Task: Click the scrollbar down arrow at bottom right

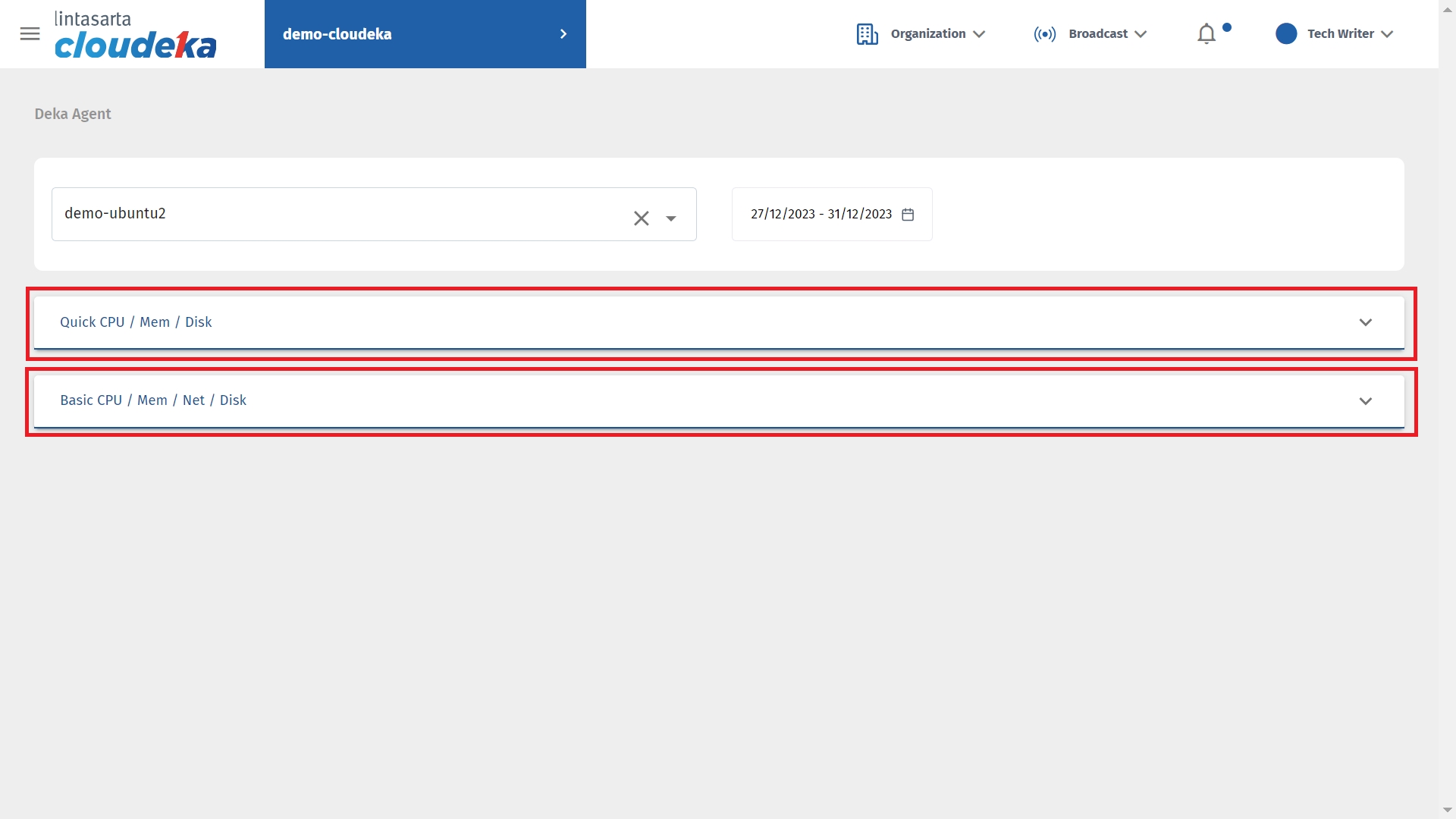Action: (x=1447, y=810)
